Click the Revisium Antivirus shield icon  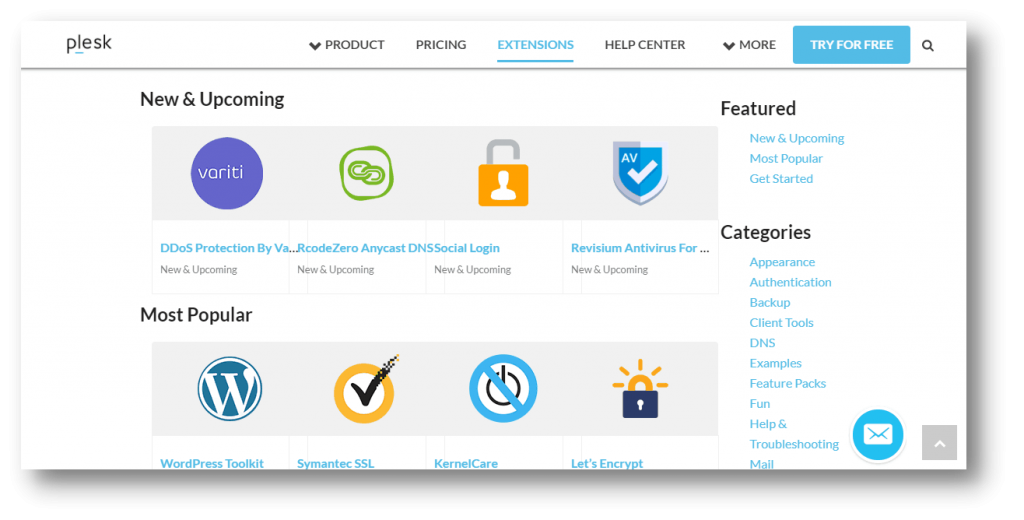pos(640,173)
